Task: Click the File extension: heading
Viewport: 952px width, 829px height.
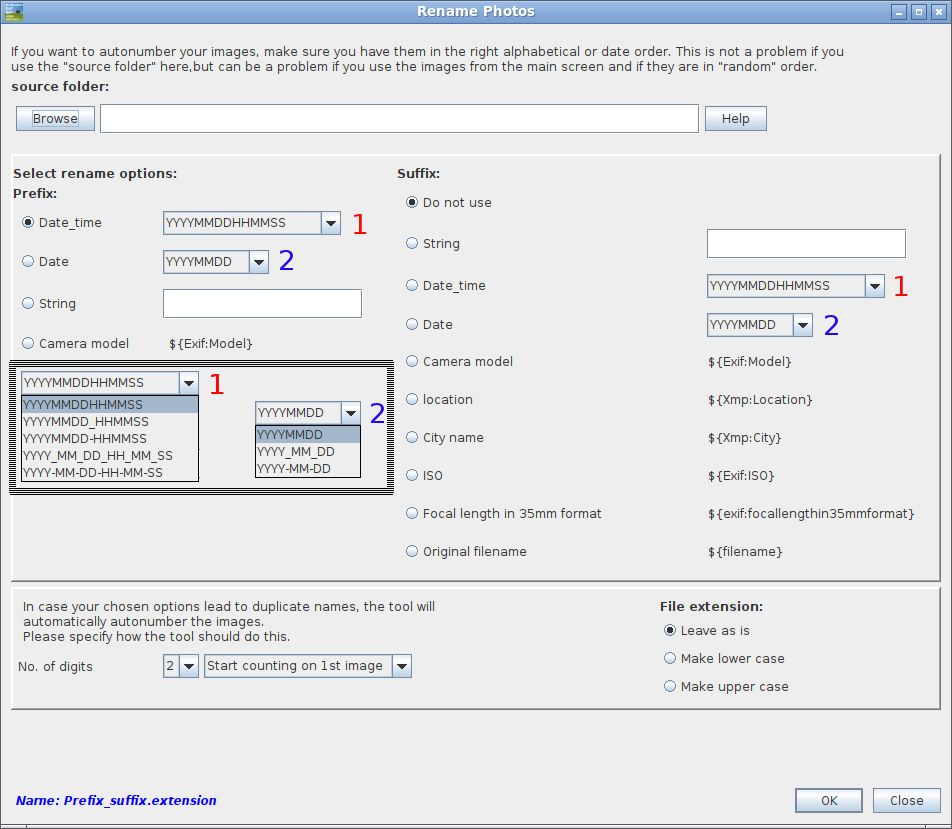Action: click(x=712, y=606)
